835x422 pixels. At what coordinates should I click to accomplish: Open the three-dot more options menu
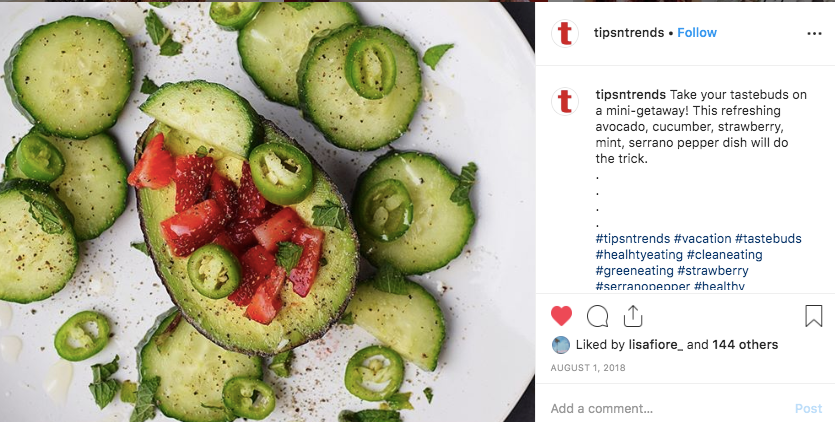(x=814, y=34)
